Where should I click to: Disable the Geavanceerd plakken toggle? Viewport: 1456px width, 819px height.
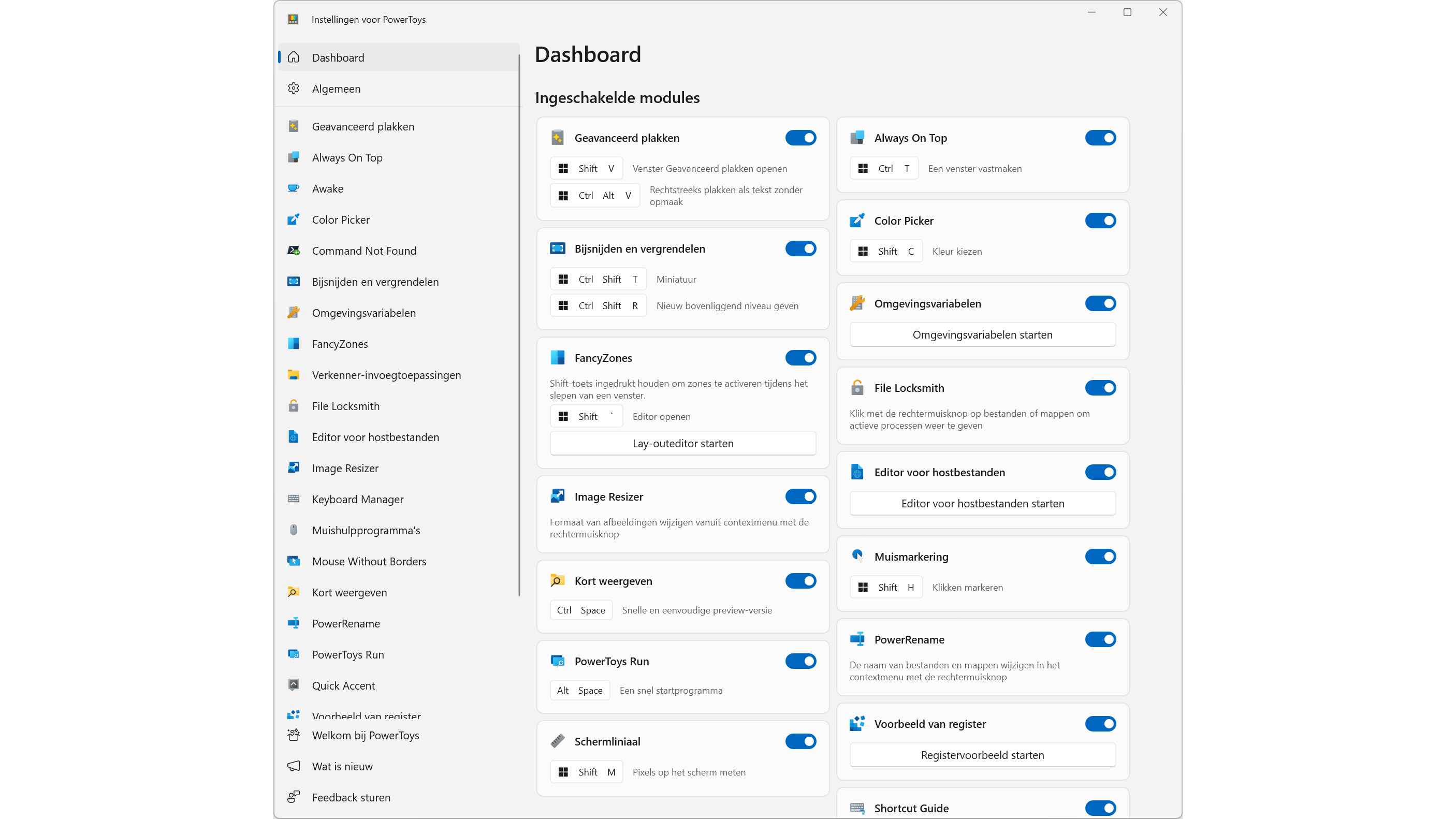(800, 138)
